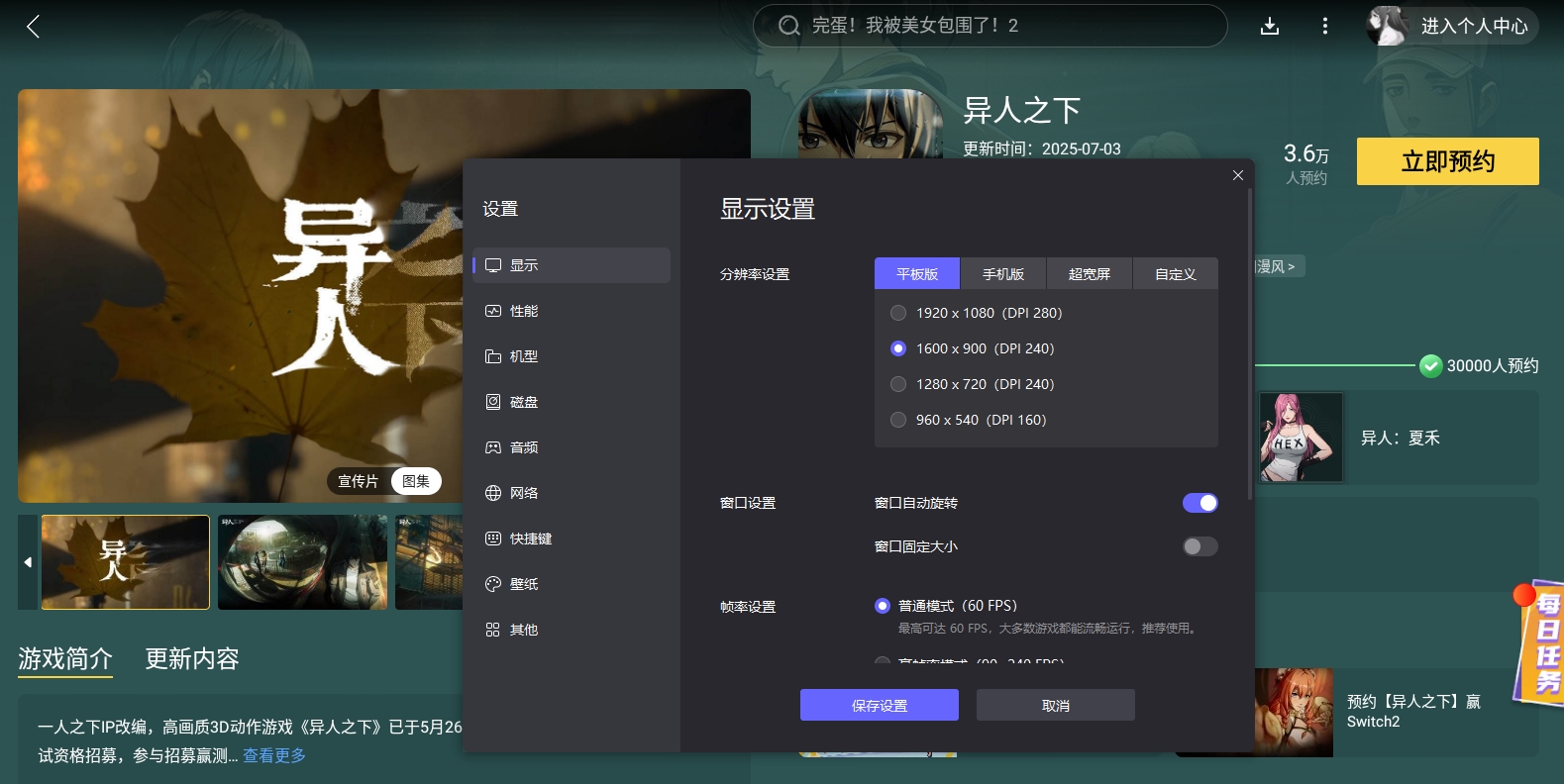Go back with the top-left arrow
This screenshot has width=1564, height=784.
tap(33, 27)
